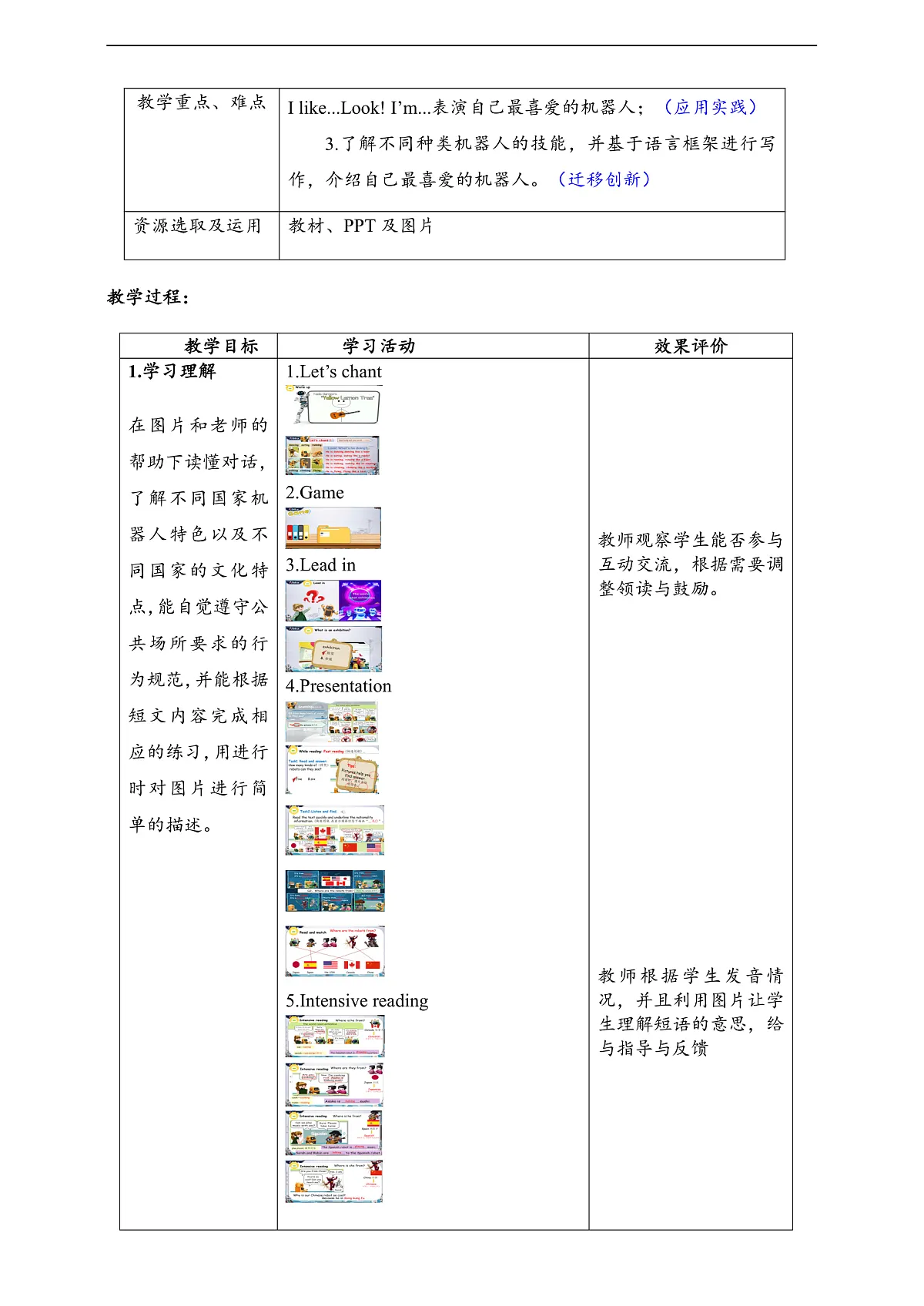Click the '教师观察学生能否参与' evaluation text
Screen dimensions: 924x1306
(691, 540)
